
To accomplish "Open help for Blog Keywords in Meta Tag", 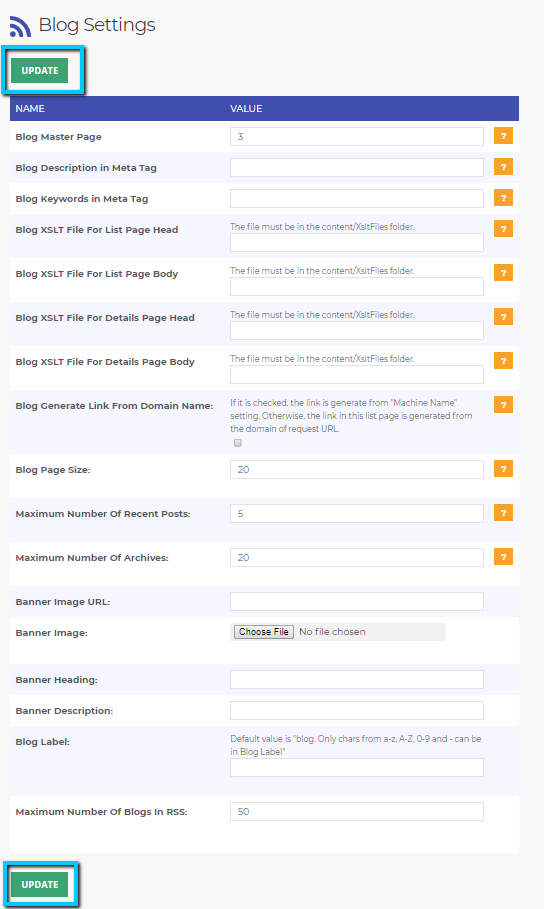I will pos(503,198).
